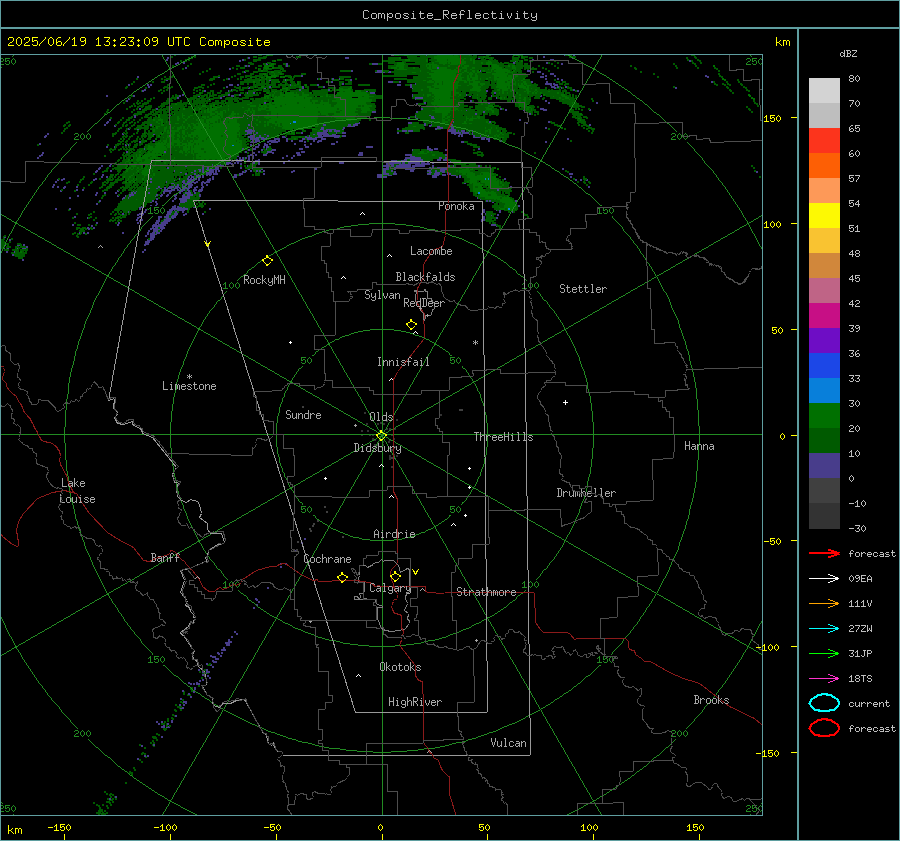This screenshot has width=900, height=841.
Task: Select the bright green swatch below 30 dBZ
Action: (x=824, y=415)
